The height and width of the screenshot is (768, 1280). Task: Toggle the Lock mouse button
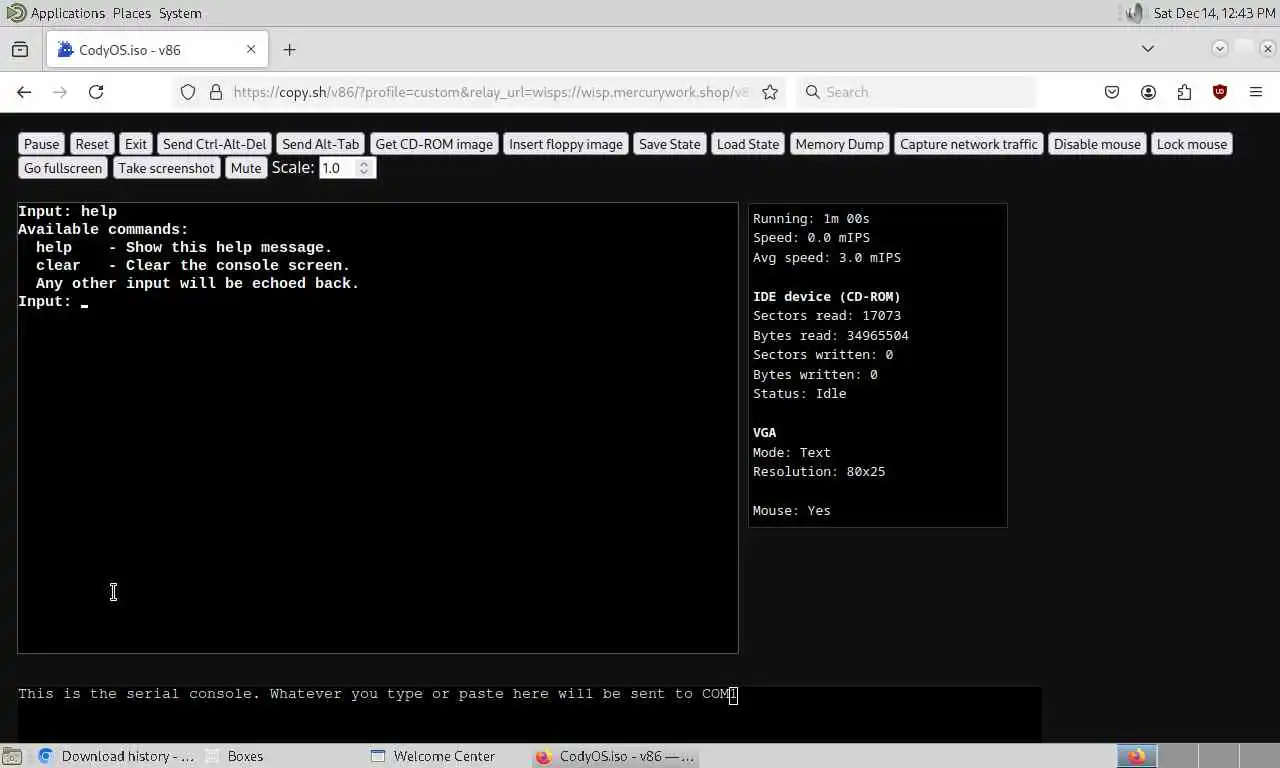pos(1192,144)
